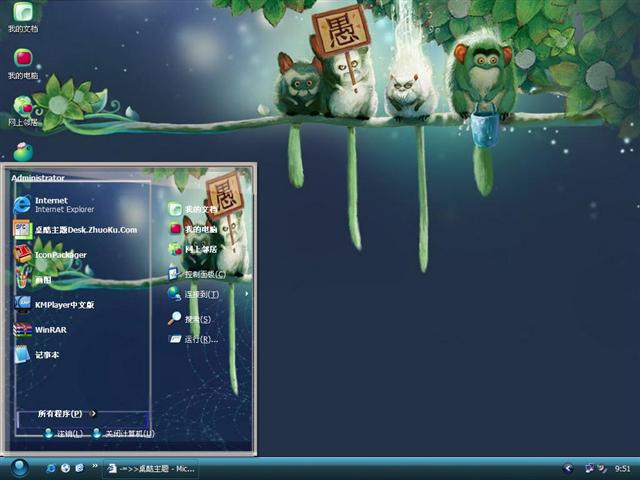This screenshot has width=640, height=480.
Task: Open 记事本 notepad
Action: click(37, 354)
